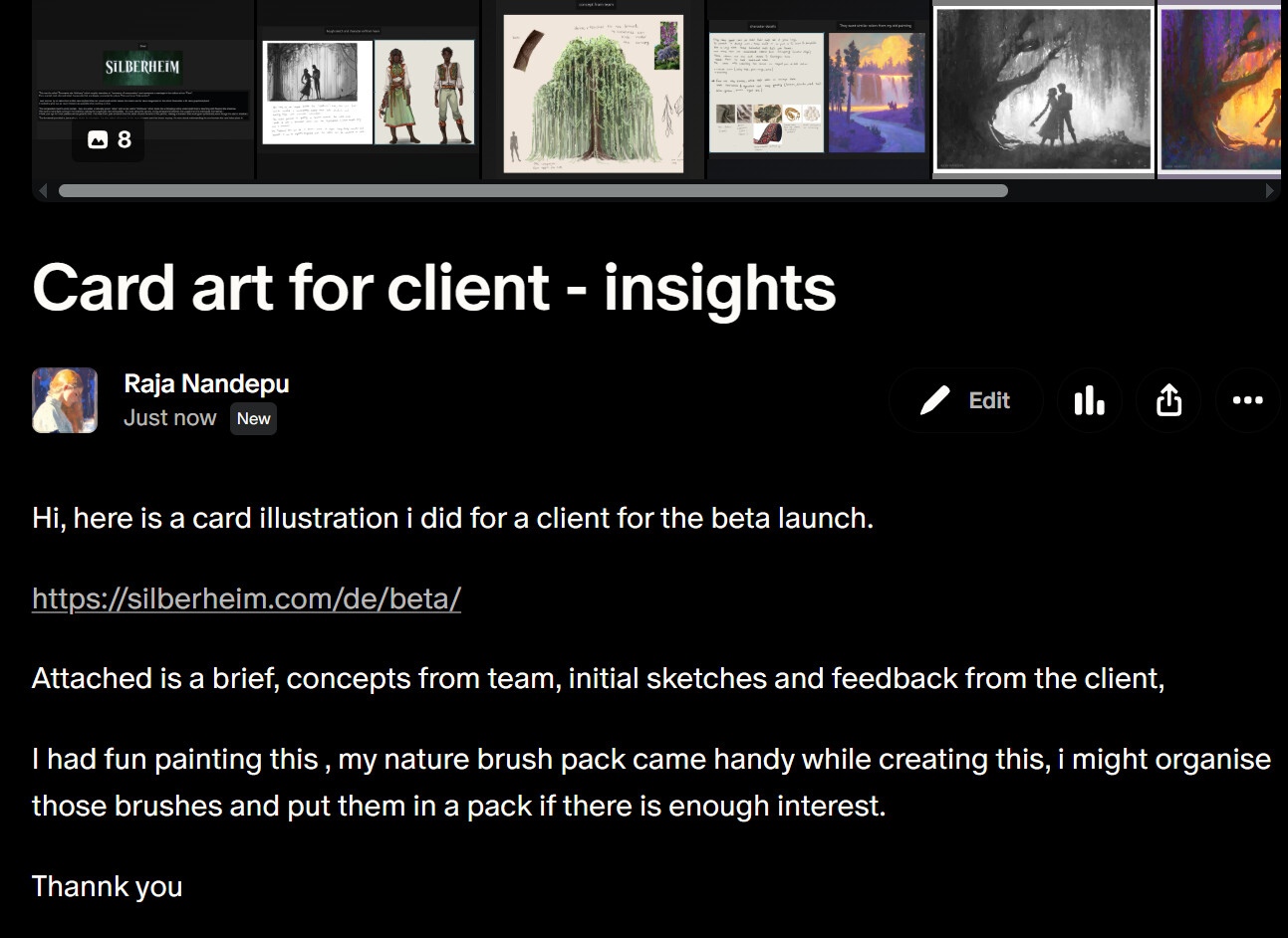
Task: Click the pencil icon inside the Edit button
Action: pyautogui.click(x=934, y=399)
